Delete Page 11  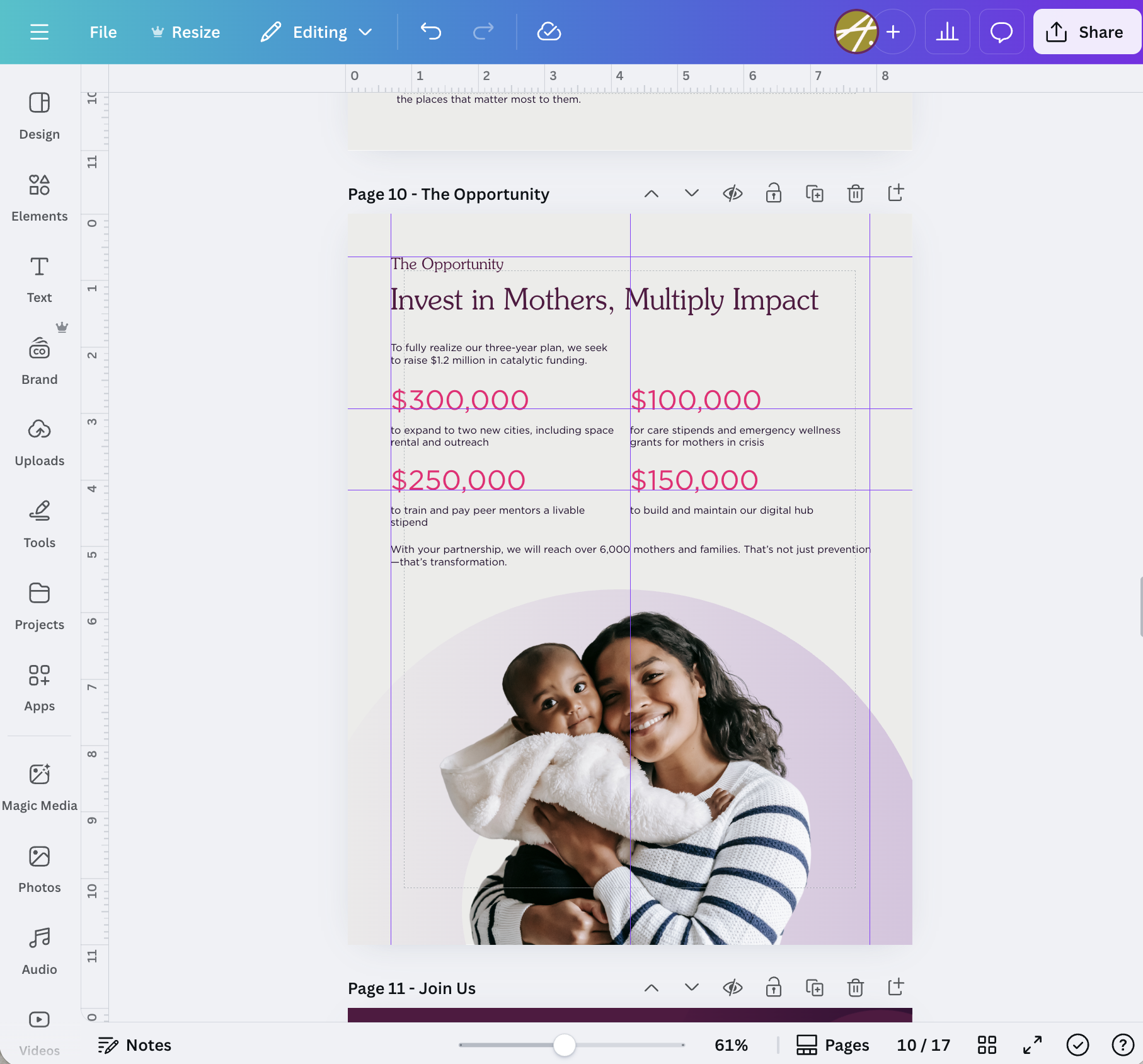point(855,988)
